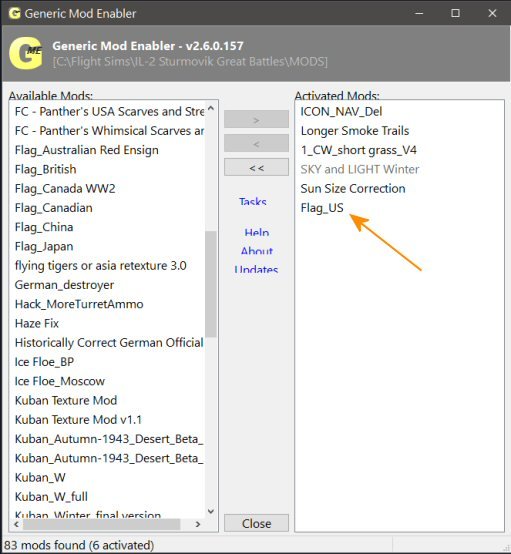The image size is (511, 554).
Task: Check for Updates link
Action: click(256, 269)
